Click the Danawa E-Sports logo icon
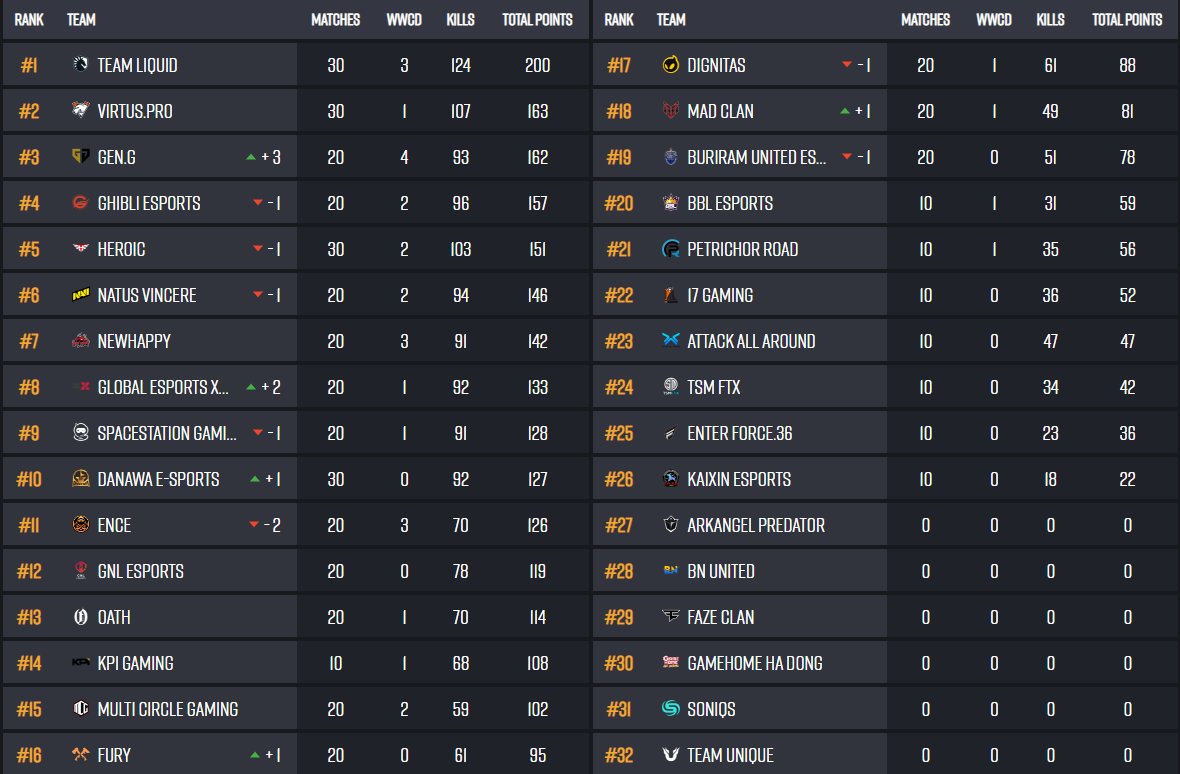1180x774 pixels. [x=81, y=478]
